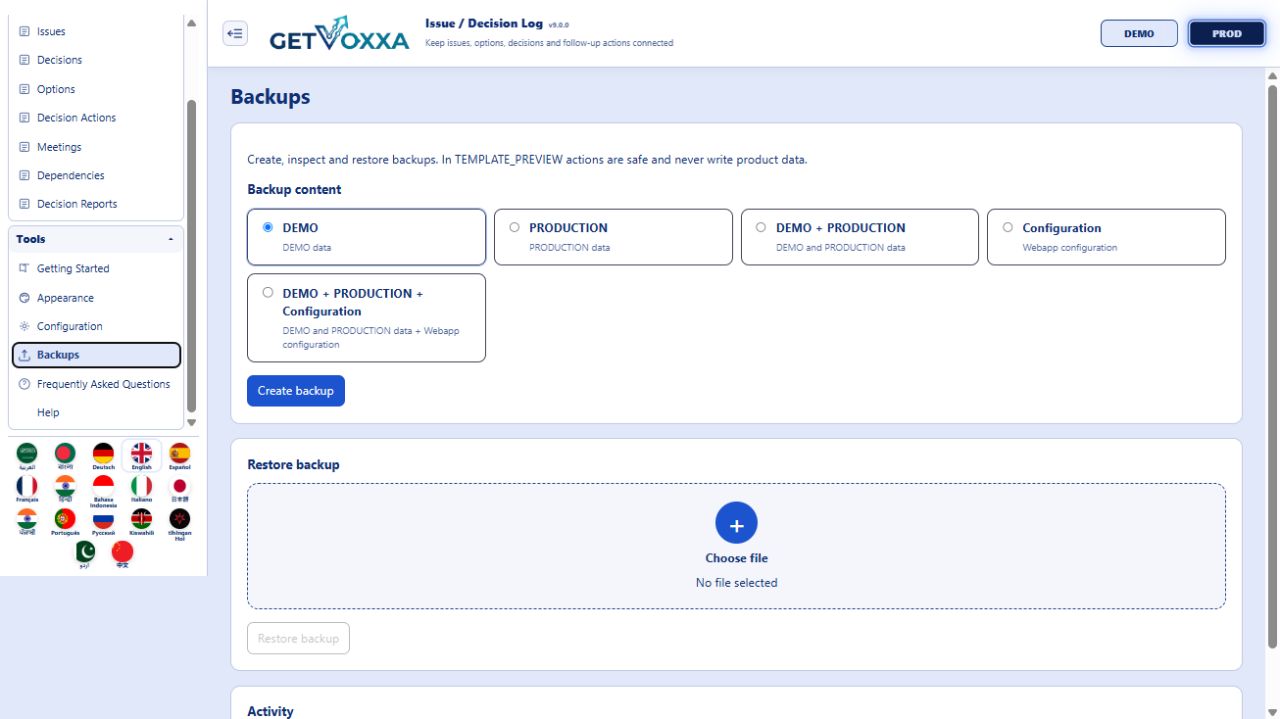
Task: Switch language with the German flag
Action: 103,456
